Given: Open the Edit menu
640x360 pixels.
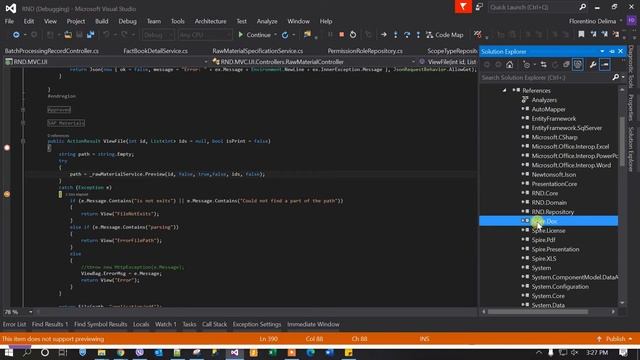Looking at the screenshot, I should 29,21.
